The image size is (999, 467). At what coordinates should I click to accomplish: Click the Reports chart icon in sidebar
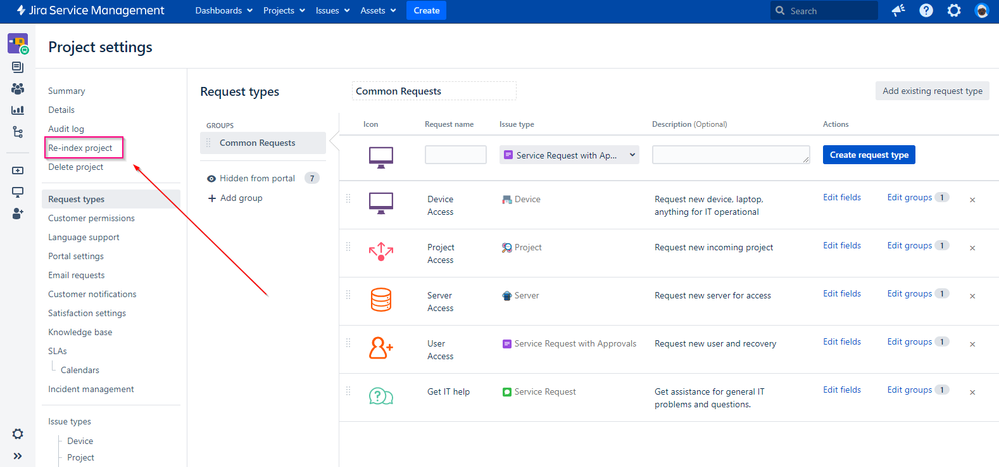point(18,110)
